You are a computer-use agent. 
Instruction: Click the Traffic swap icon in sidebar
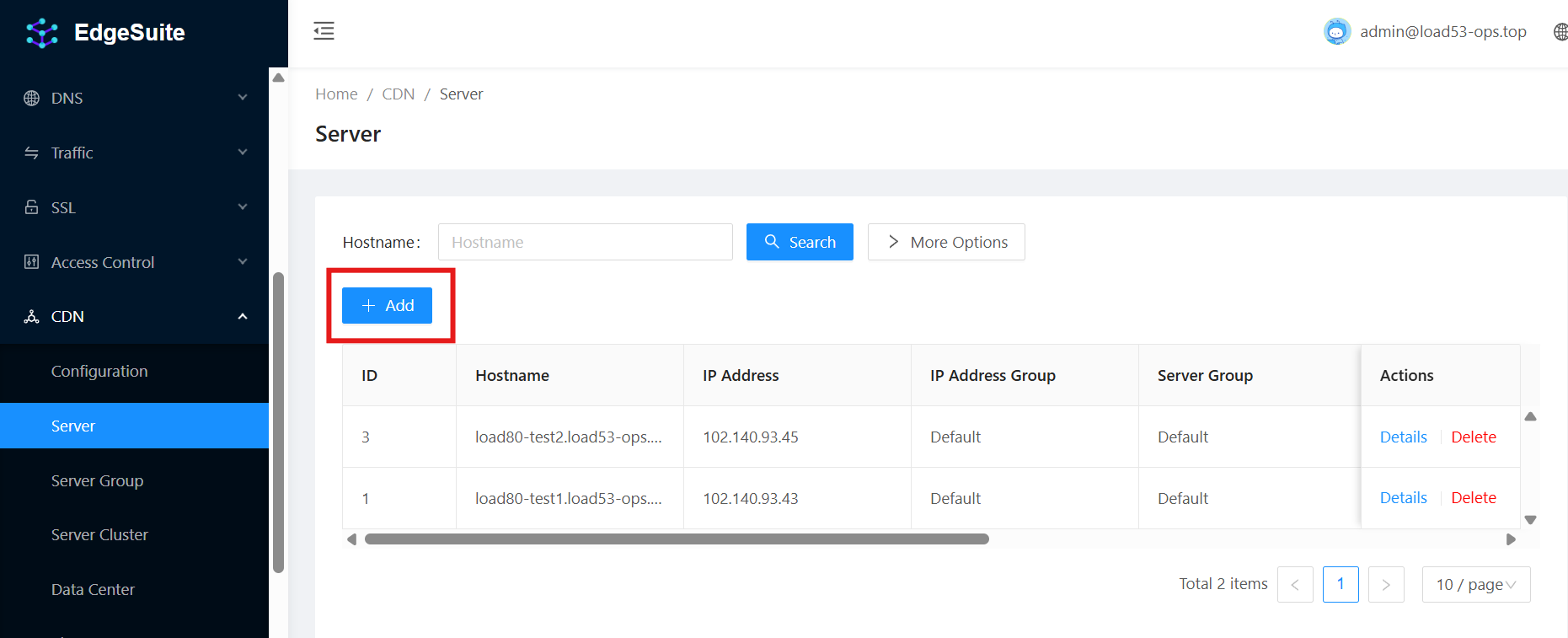(x=32, y=153)
